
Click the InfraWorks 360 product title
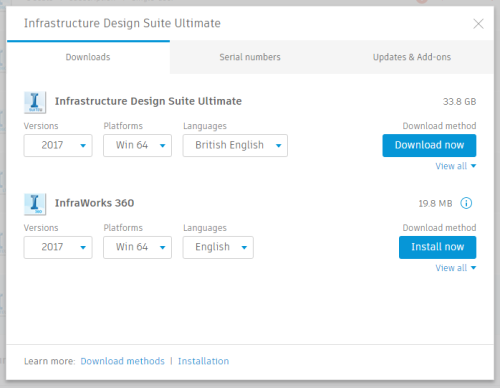94,203
